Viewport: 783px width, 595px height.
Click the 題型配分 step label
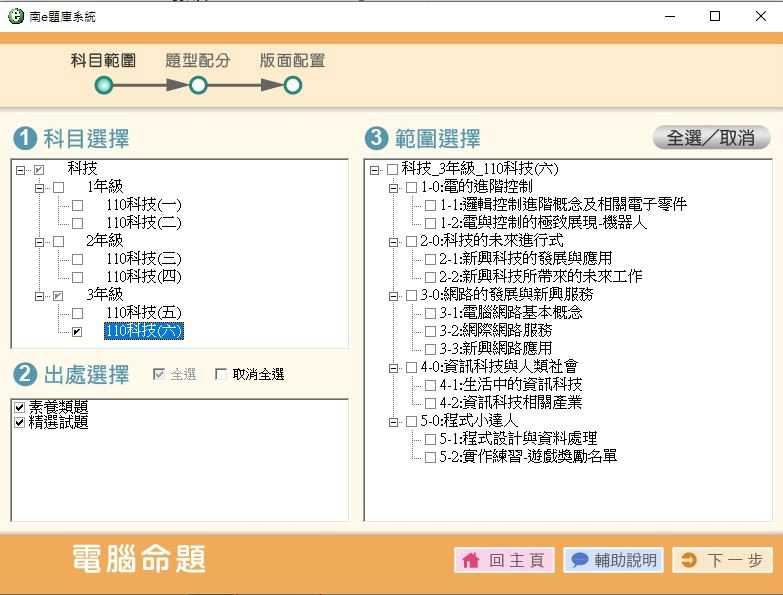point(198,60)
